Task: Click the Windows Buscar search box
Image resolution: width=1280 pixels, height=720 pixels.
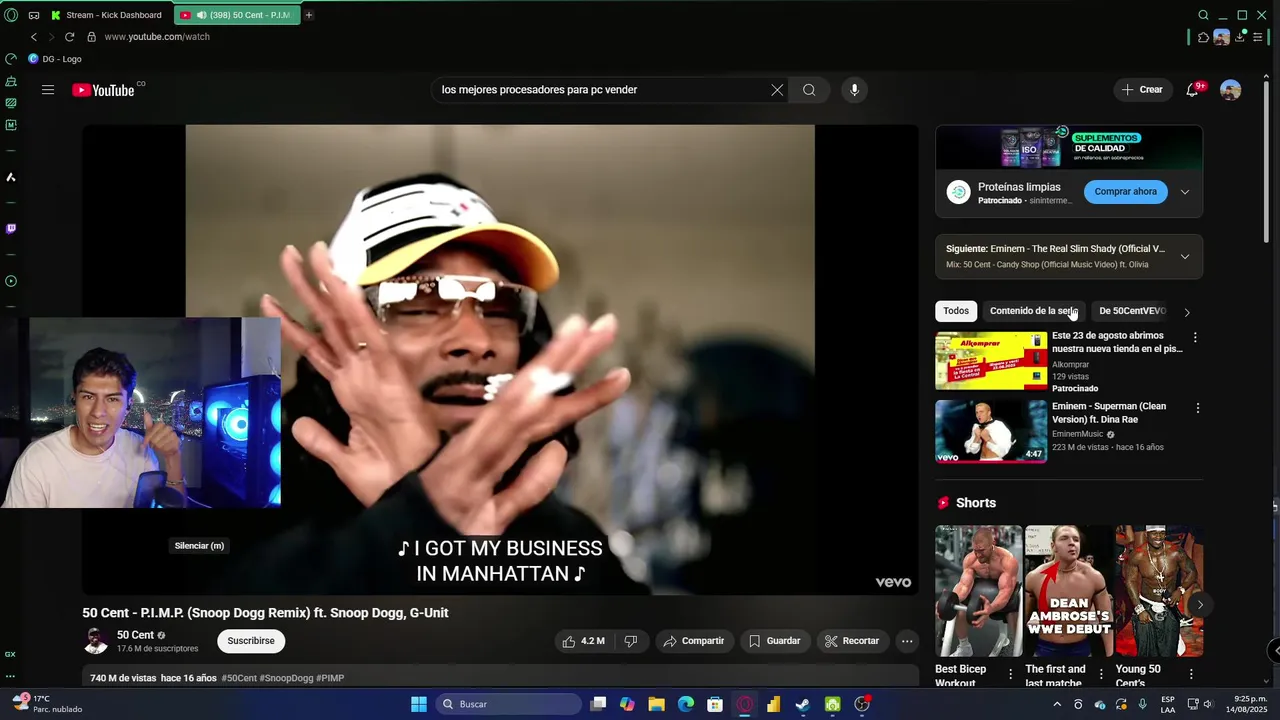Action: 509,704
